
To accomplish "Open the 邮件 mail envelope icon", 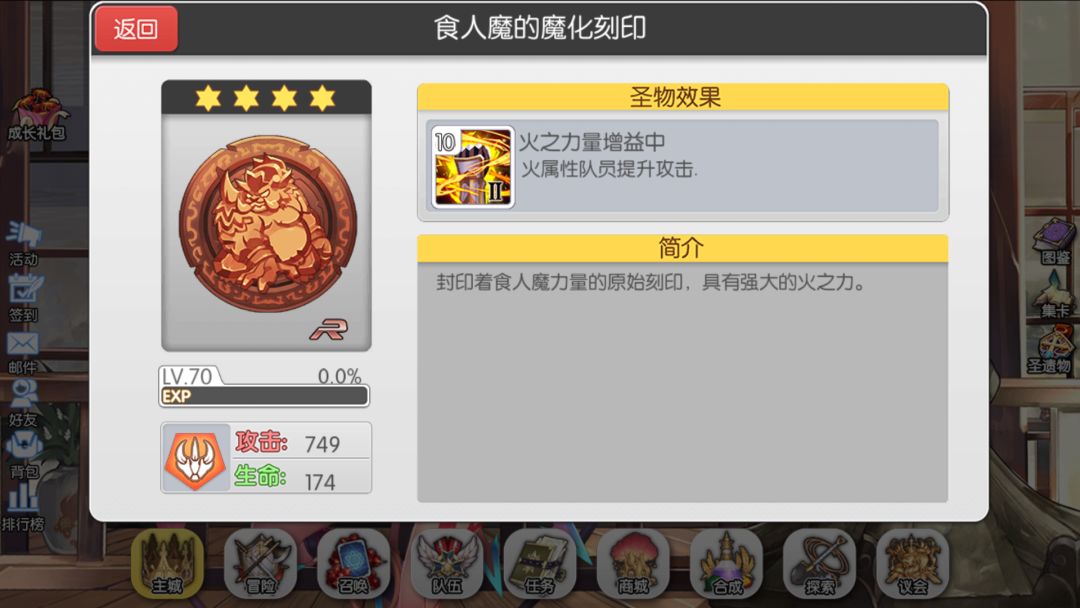I will (23, 353).
